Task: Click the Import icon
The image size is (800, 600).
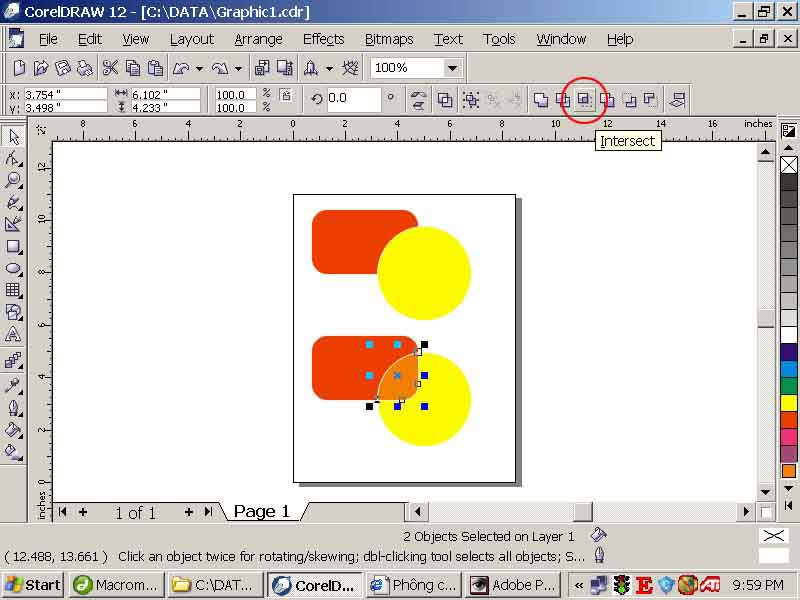Action: pos(262,68)
